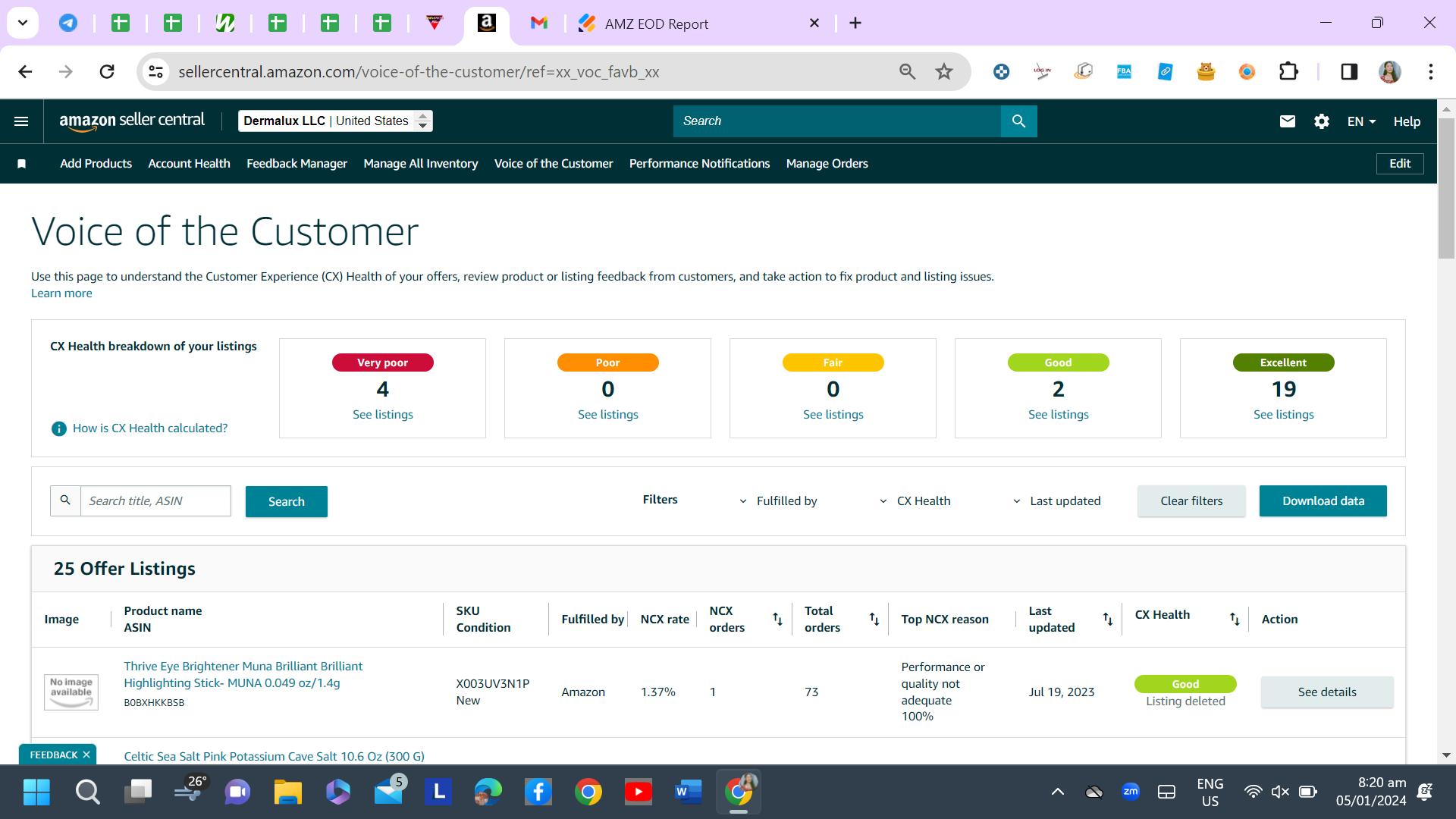
Task: Click the page vertical scrollbar thumb
Action: coord(1446,188)
